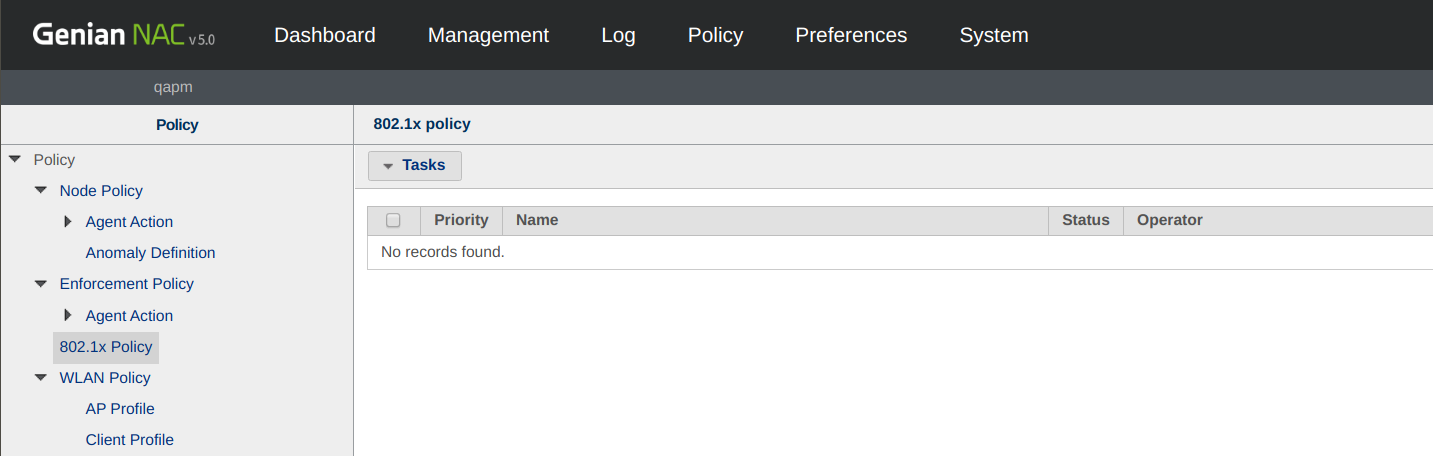Tick the select-all checkbox in table header

[393, 221]
